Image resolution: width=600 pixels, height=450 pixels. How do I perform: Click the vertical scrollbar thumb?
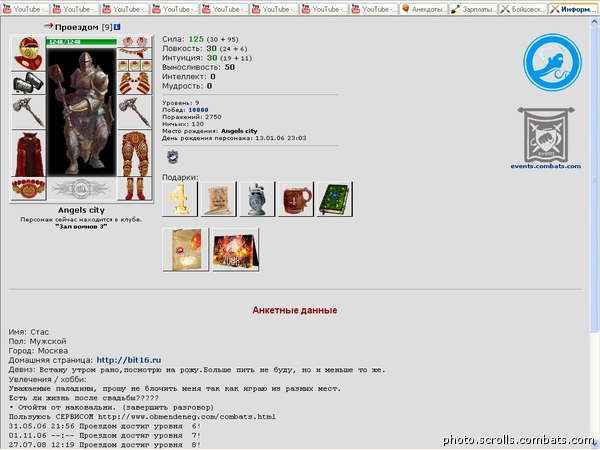595,180
